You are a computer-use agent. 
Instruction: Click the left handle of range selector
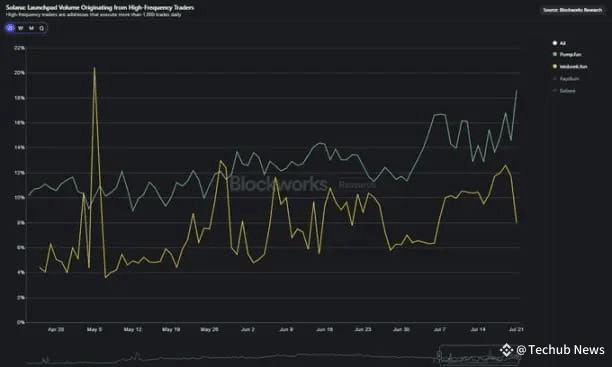439,355
